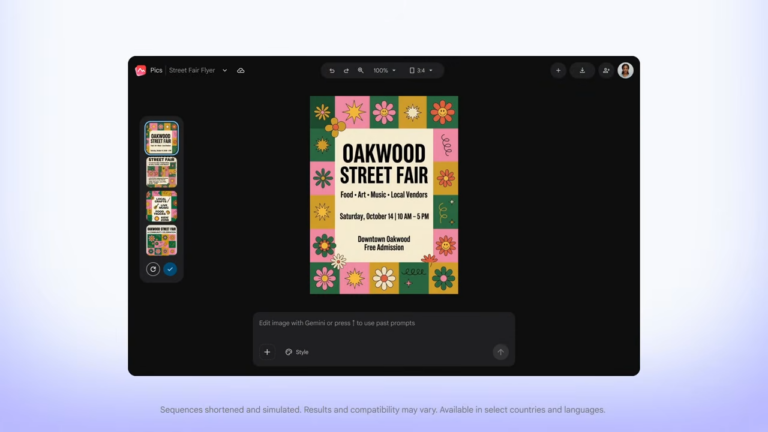Image resolution: width=768 pixels, height=432 pixels.
Task: Click the plus button in top bar
Action: coord(558,71)
